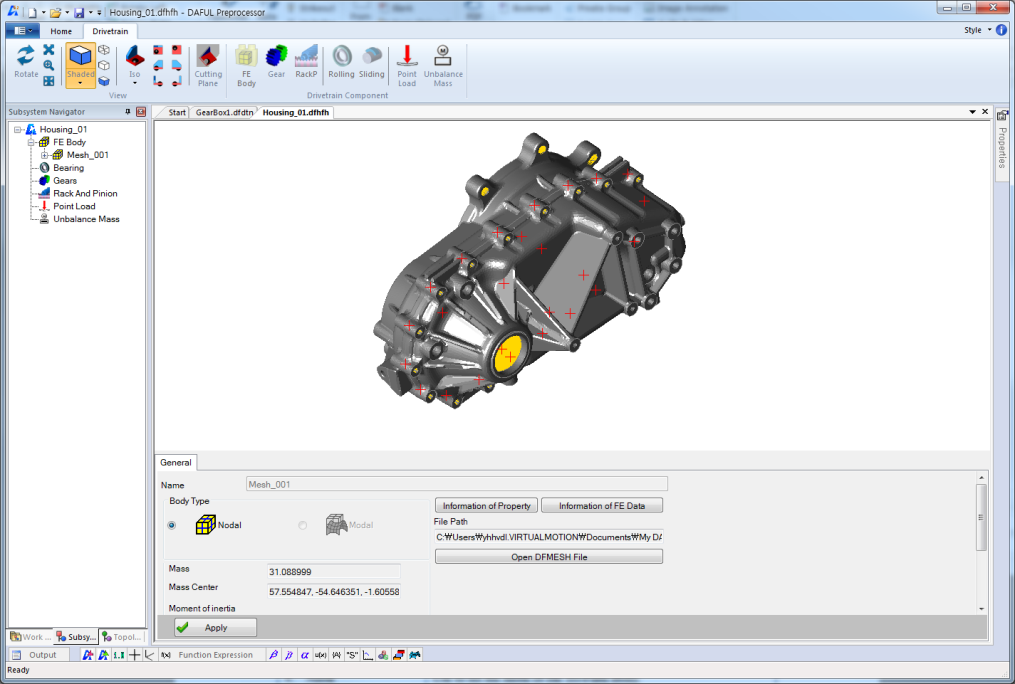
Task: Choose the Modal body type option
Action: coord(303,525)
